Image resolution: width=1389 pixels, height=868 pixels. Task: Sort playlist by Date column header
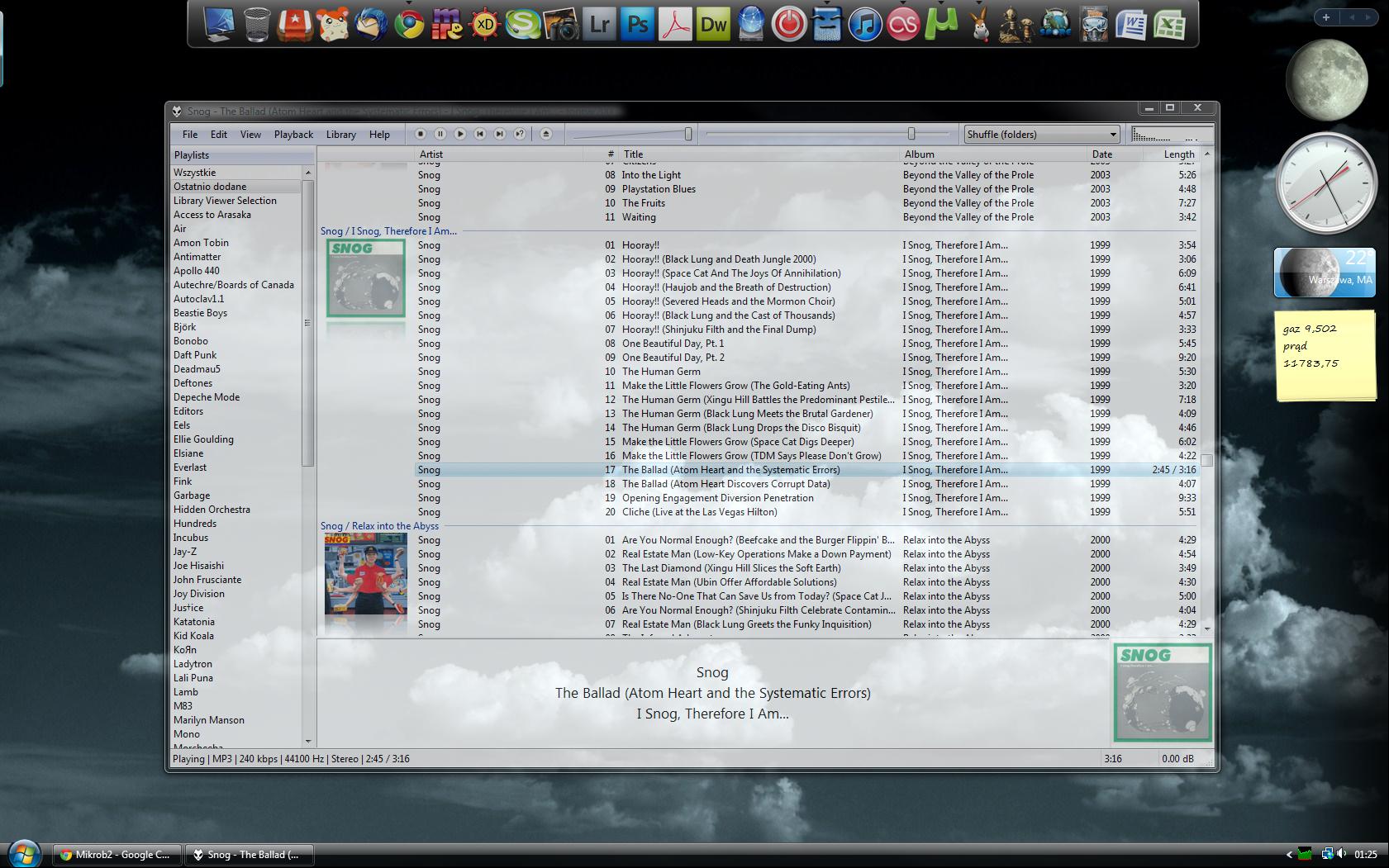(x=1114, y=154)
